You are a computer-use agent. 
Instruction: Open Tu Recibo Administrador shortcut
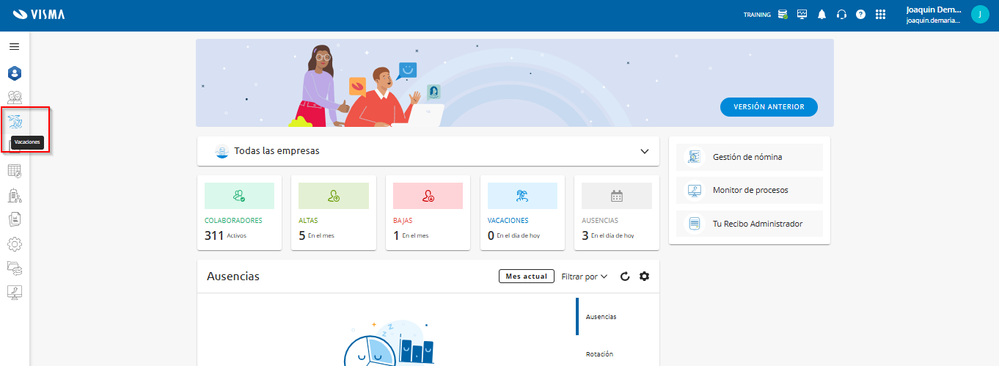point(749,224)
